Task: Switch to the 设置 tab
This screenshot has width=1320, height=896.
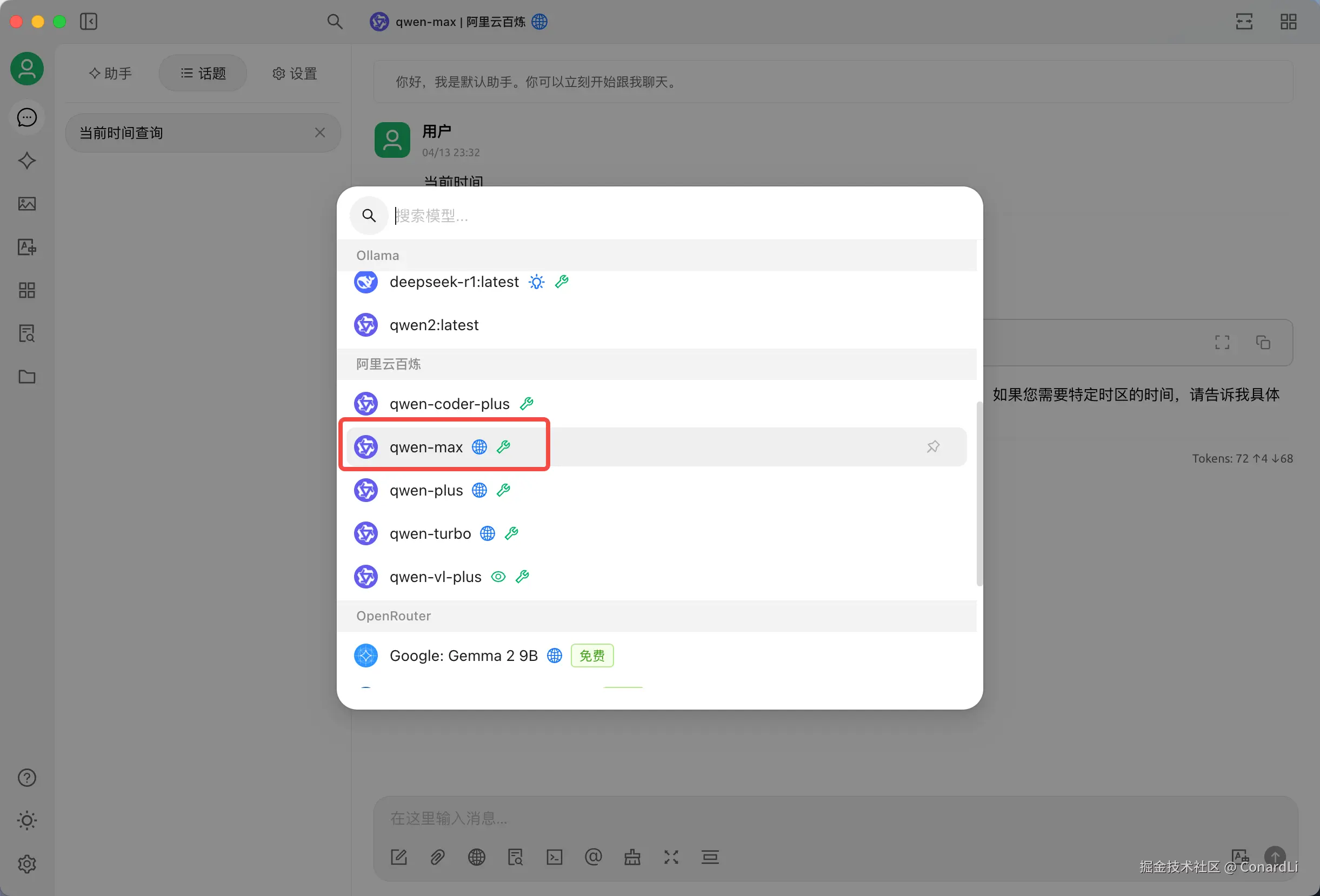Action: (x=294, y=73)
